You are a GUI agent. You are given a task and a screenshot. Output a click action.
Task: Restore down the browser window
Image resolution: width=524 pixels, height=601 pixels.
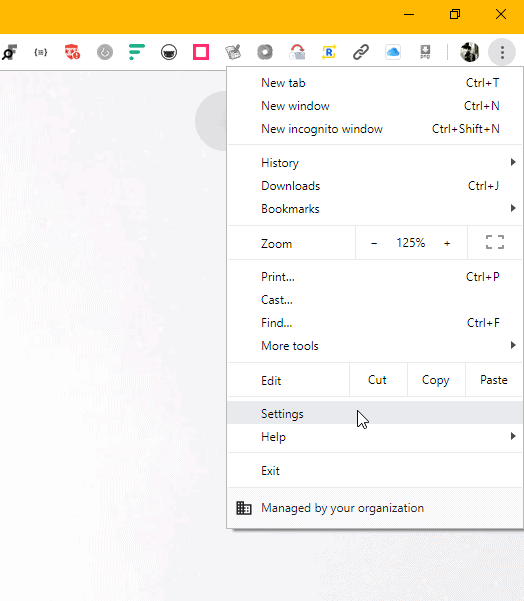click(x=455, y=15)
